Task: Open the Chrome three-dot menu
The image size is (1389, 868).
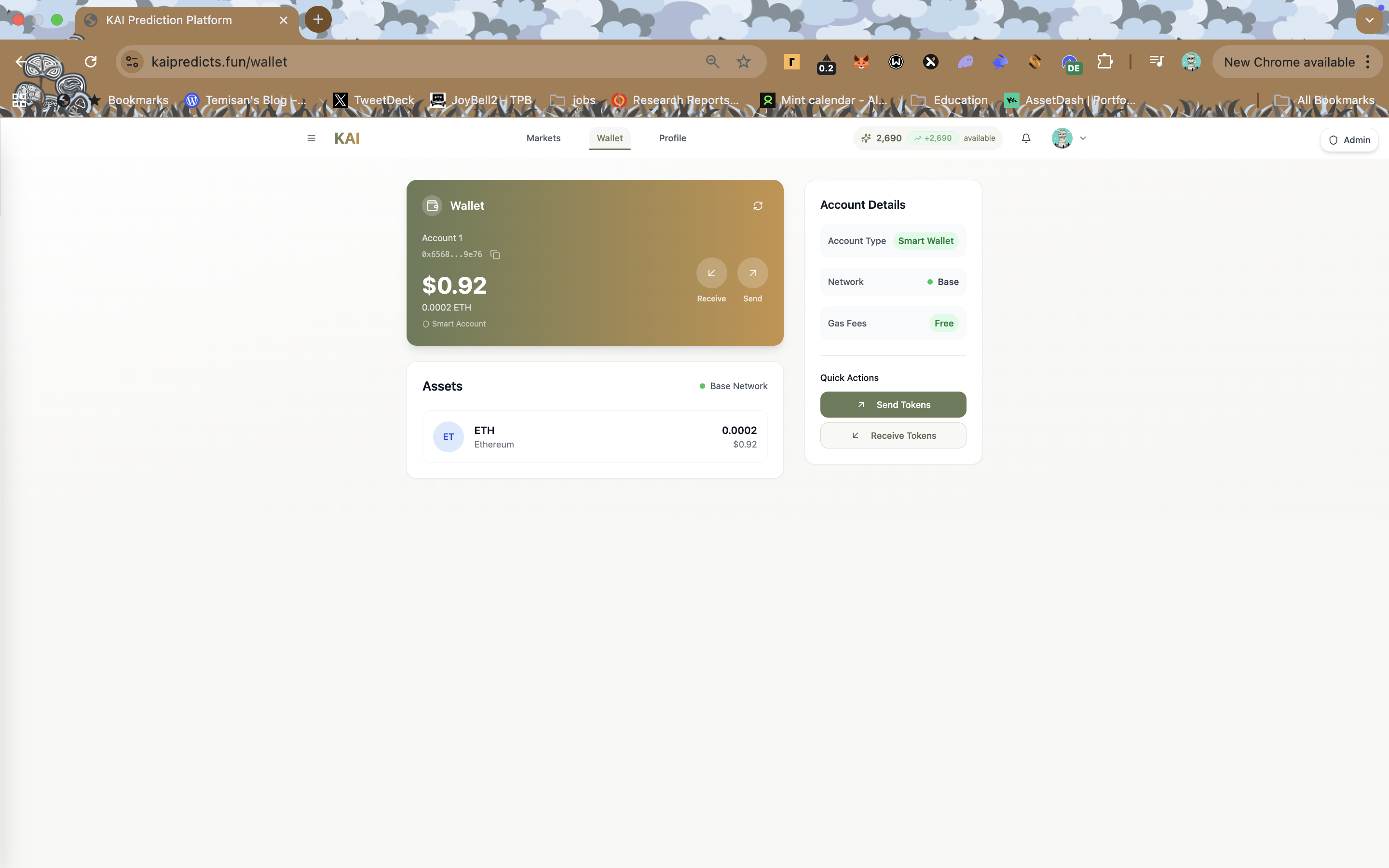Action: click(x=1368, y=62)
